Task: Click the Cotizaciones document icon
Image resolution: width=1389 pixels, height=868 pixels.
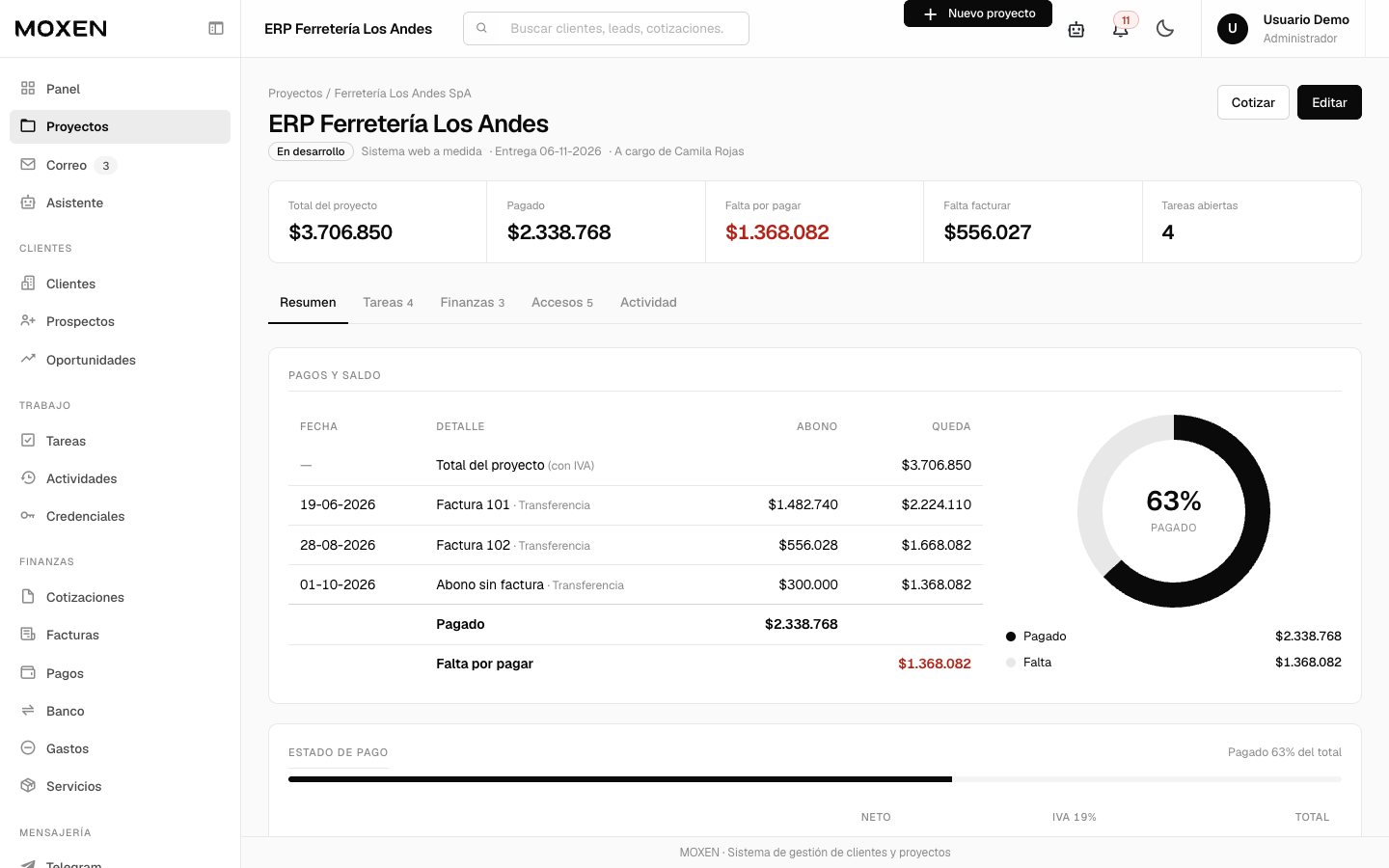Action: click(28, 597)
